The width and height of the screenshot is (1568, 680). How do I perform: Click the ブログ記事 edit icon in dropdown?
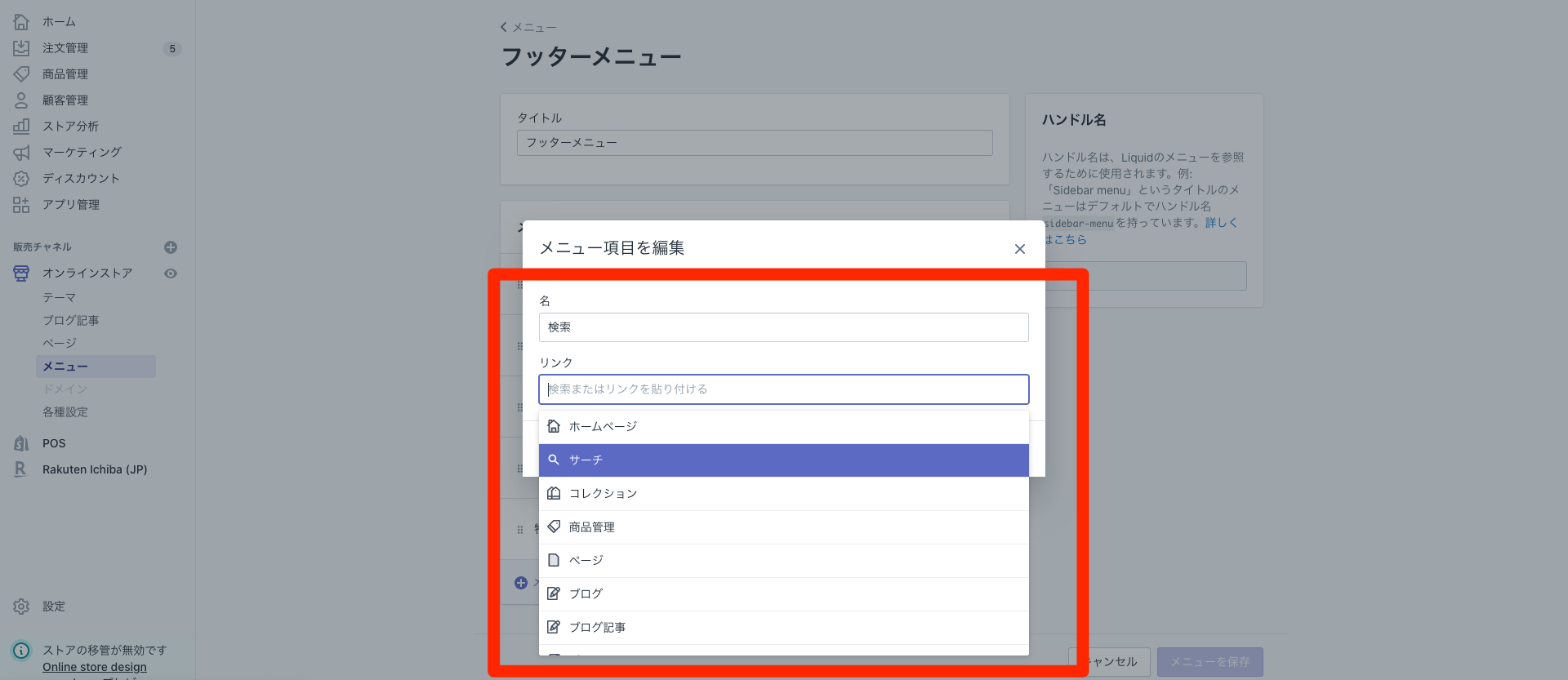click(554, 627)
